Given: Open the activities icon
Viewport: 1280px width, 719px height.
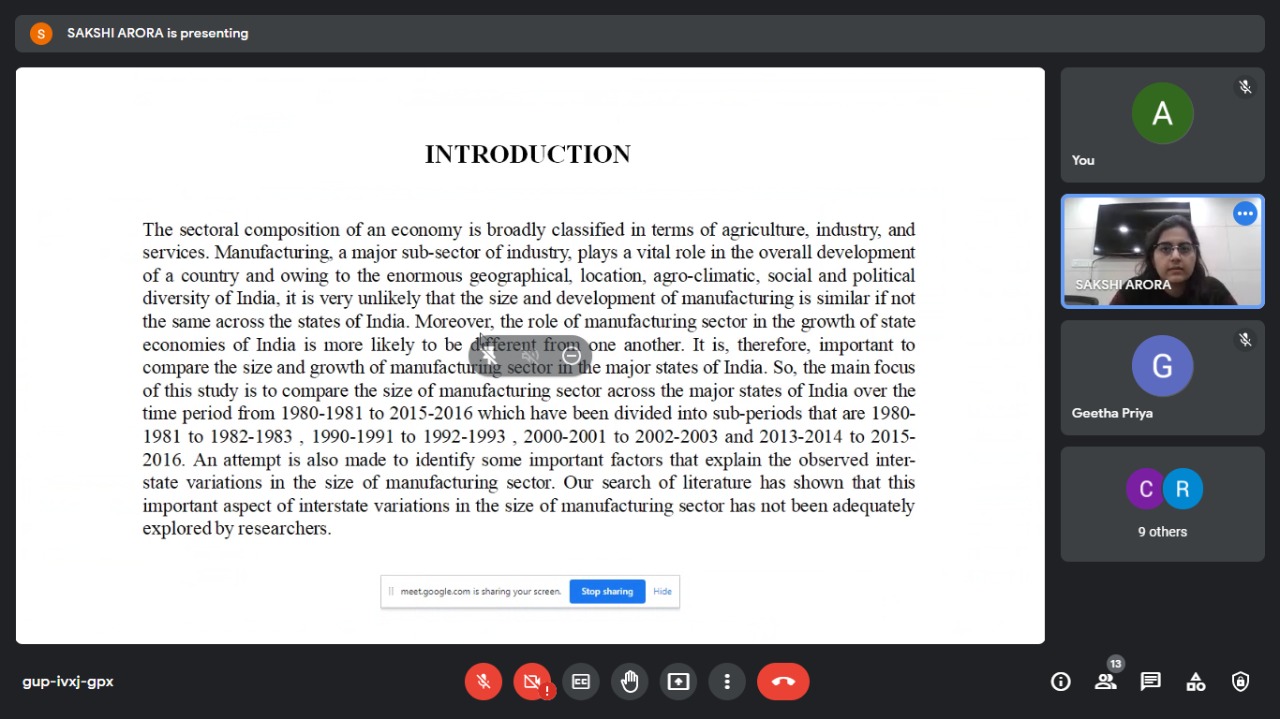Looking at the screenshot, I should point(1196,682).
